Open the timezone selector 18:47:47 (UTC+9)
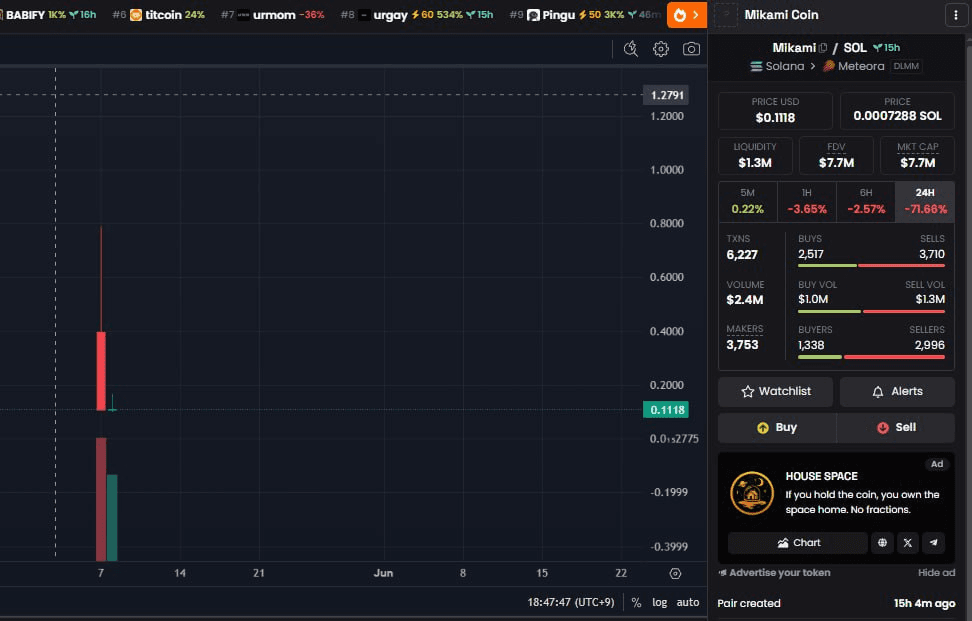 click(570, 602)
